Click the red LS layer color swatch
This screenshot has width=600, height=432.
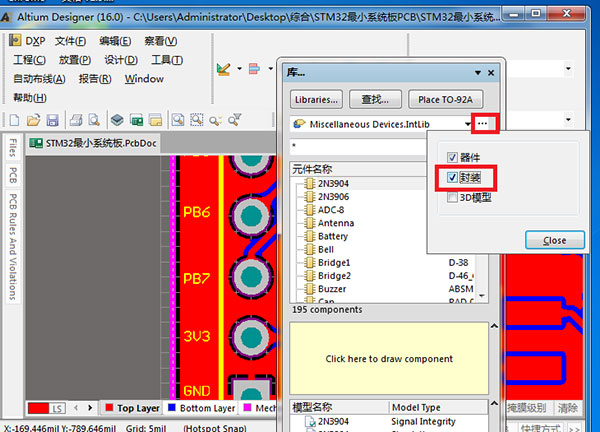tap(39, 408)
